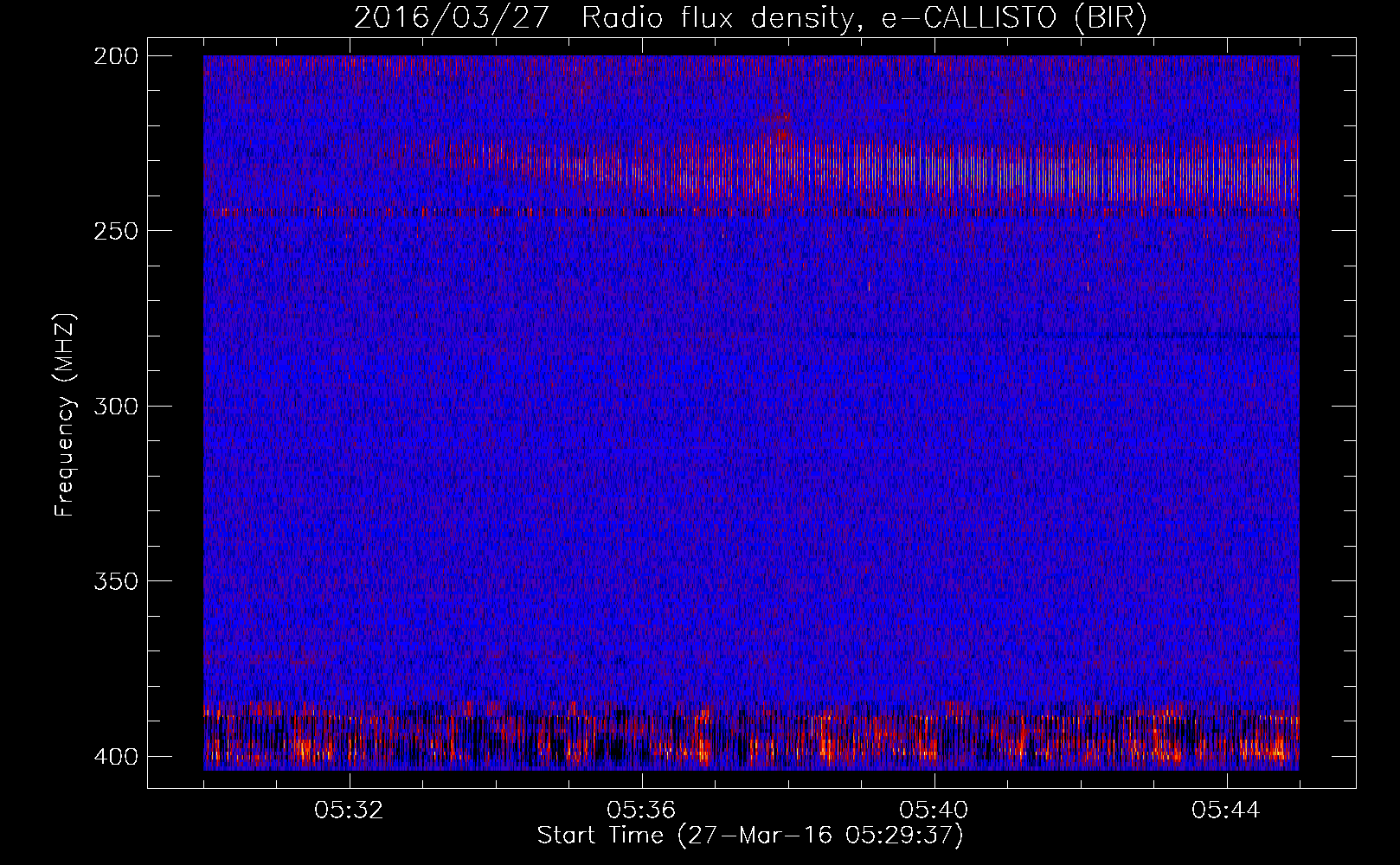
Task: Click the 200 frequency tick label
Action: 115,56
